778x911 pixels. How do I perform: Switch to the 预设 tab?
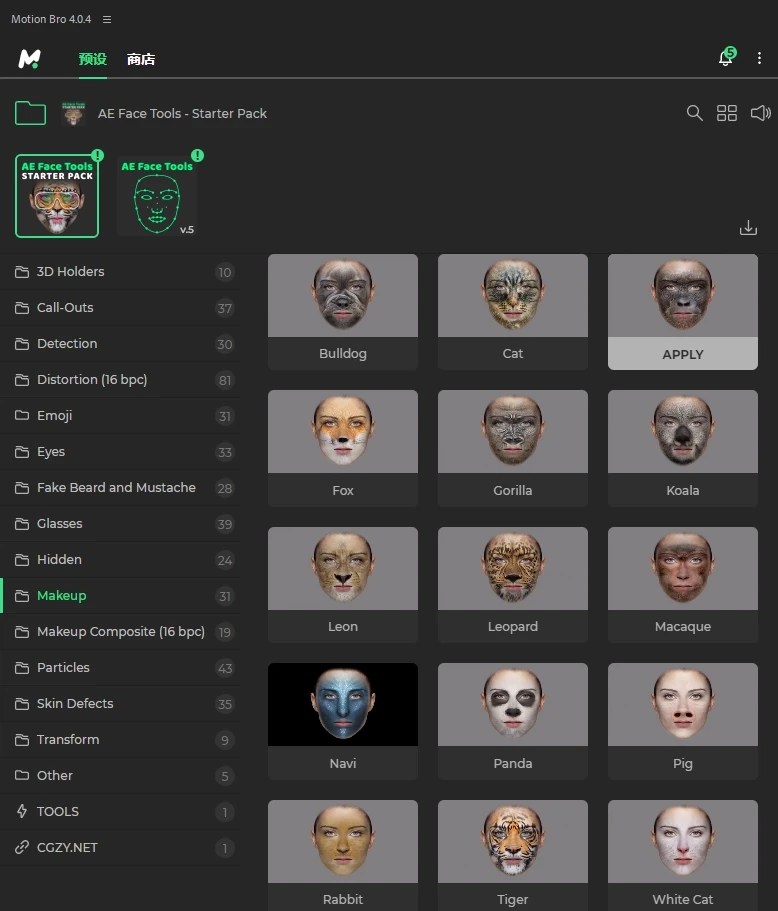(93, 59)
